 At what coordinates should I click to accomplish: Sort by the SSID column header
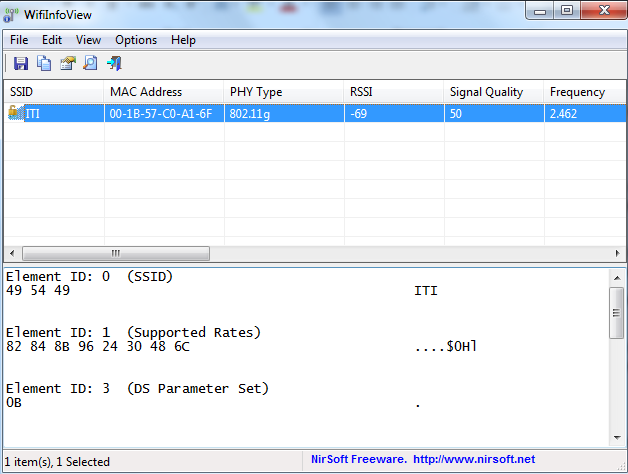coord(54,92)
